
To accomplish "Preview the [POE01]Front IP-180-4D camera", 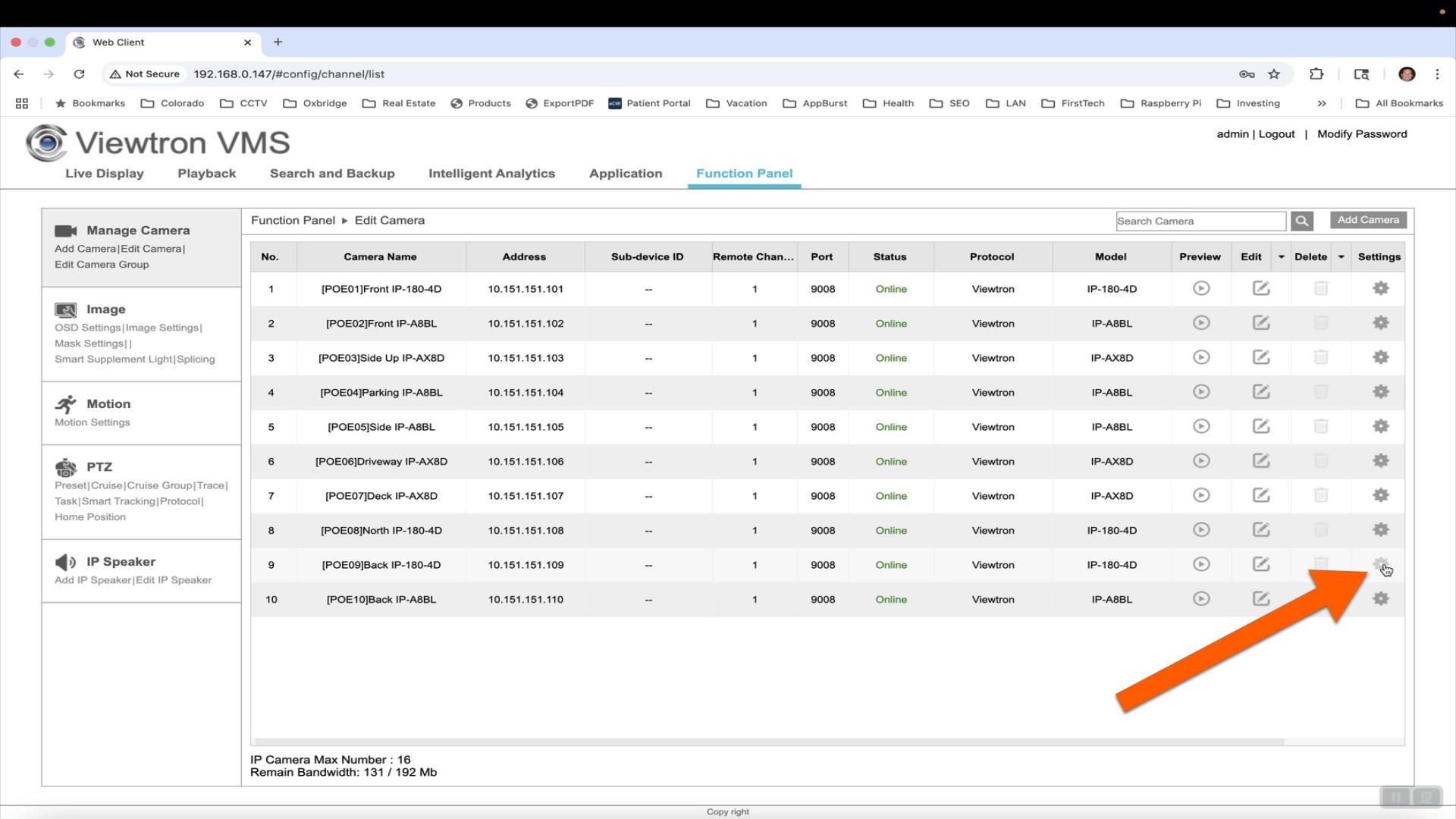I will 1201,288.
